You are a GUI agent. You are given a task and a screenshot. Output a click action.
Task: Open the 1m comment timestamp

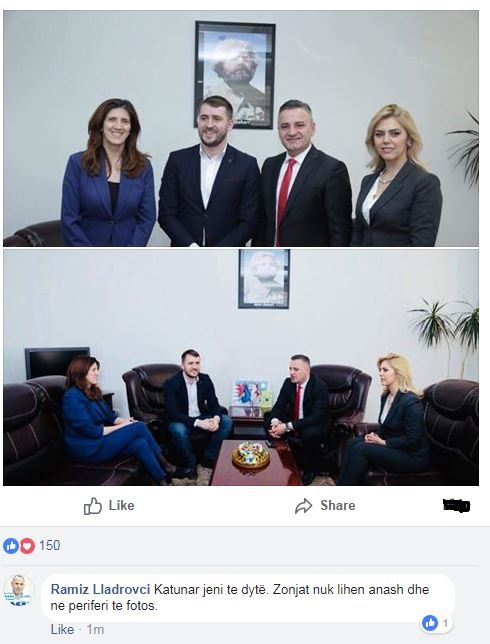click(95, 629)
